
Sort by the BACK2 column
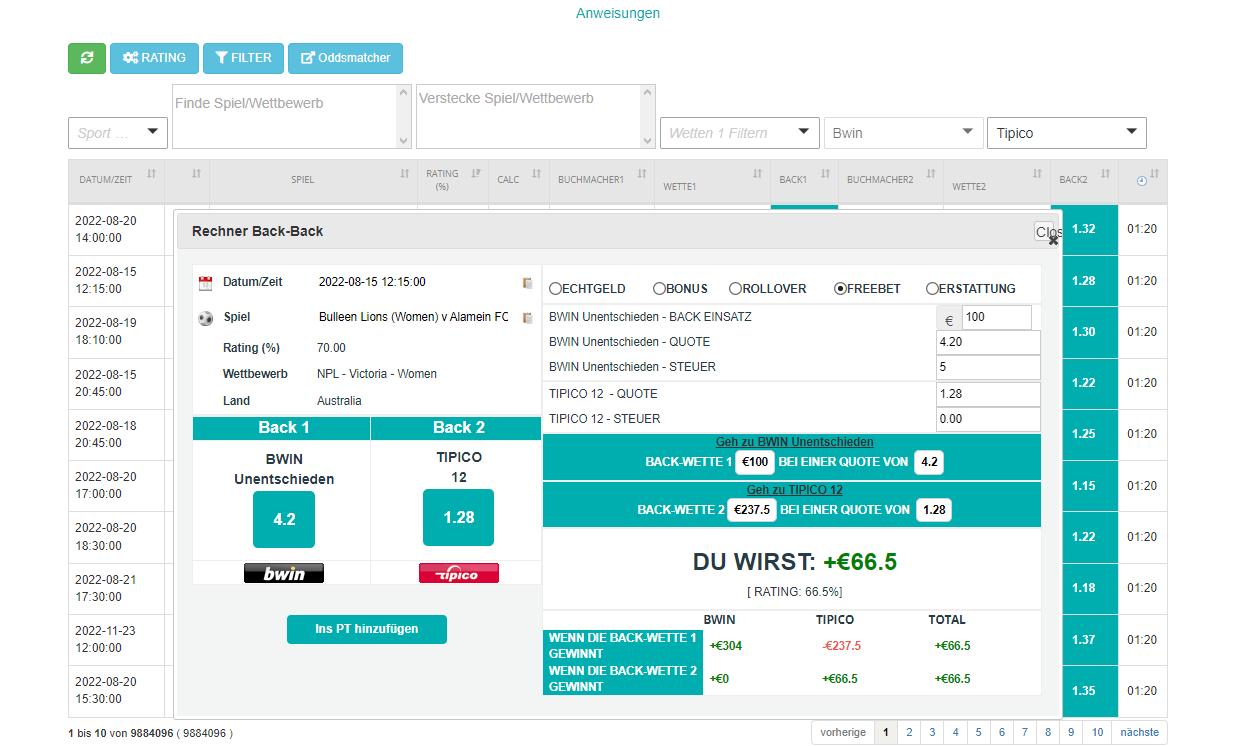[x=1084, y=181]
